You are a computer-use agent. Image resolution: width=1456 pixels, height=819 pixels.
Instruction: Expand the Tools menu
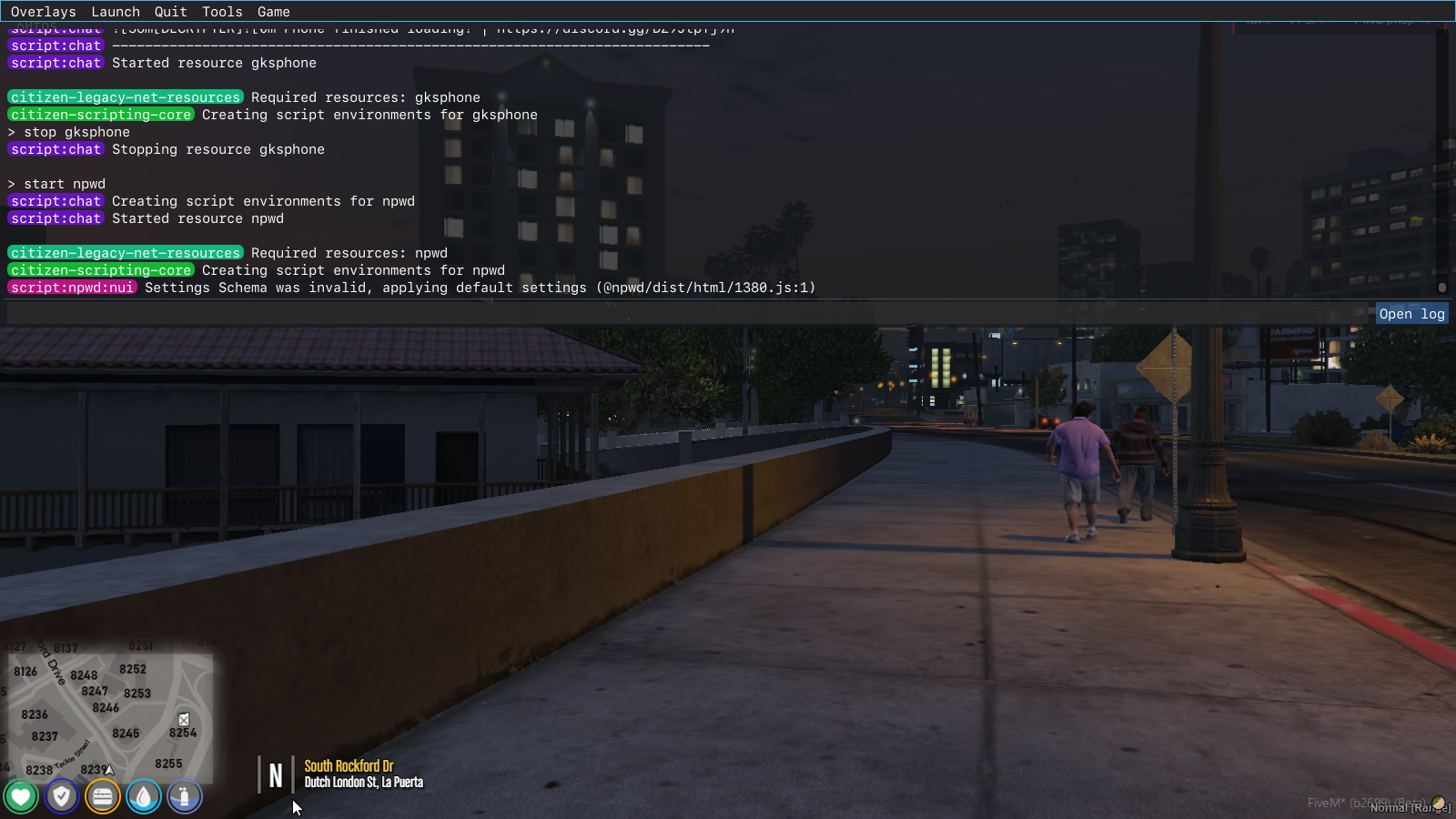pos(221,11)
